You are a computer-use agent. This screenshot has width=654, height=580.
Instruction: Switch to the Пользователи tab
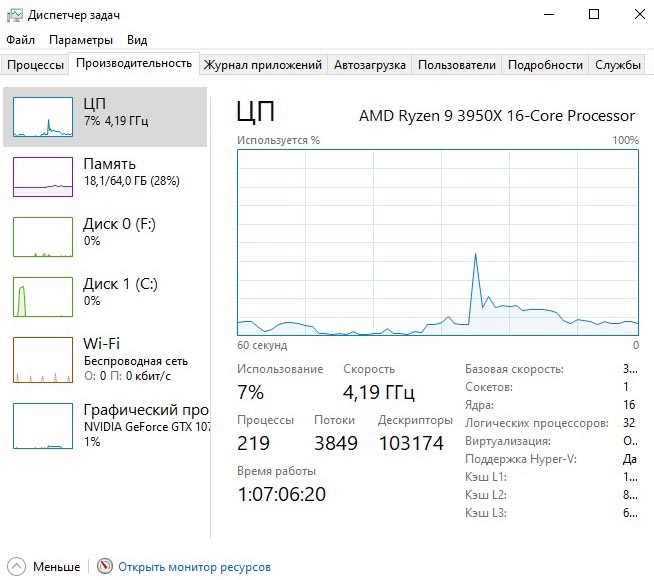point(456,65)
